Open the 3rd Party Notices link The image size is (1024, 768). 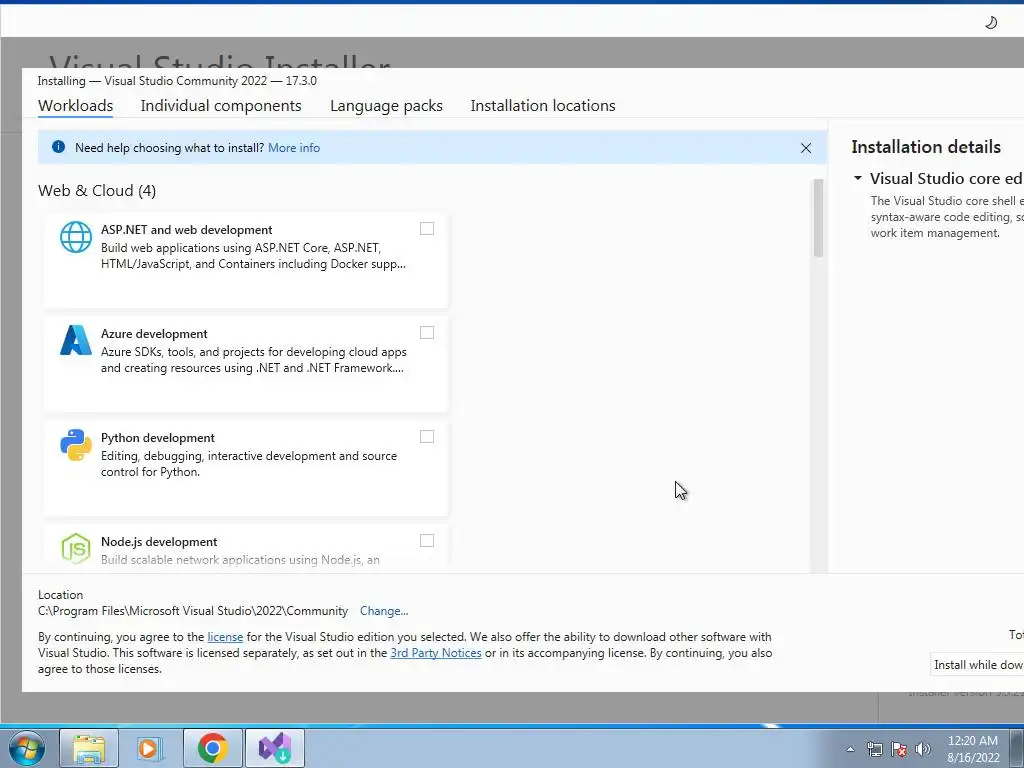[x=436, y=653]
